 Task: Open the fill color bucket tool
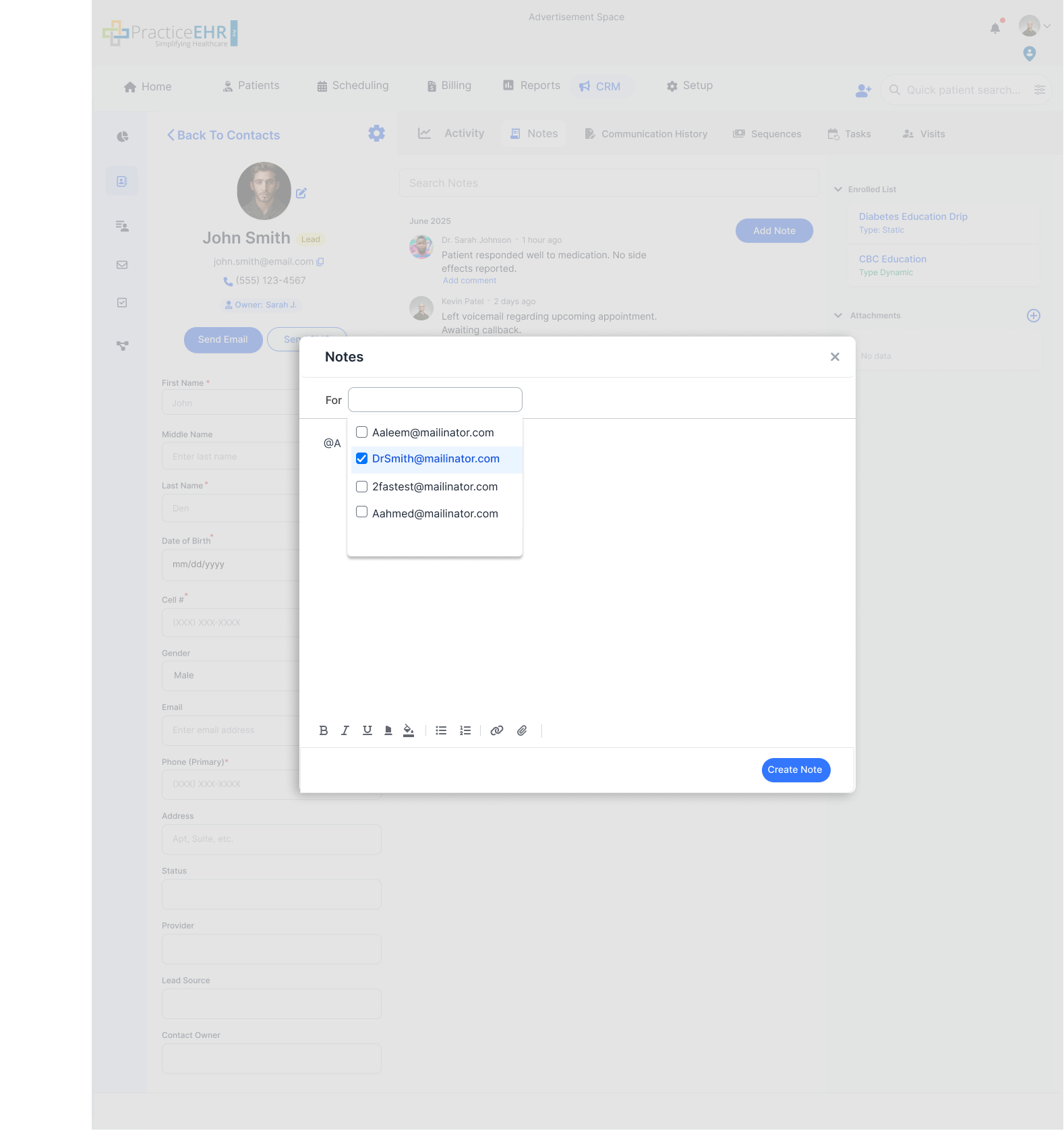tap(409, 730)
